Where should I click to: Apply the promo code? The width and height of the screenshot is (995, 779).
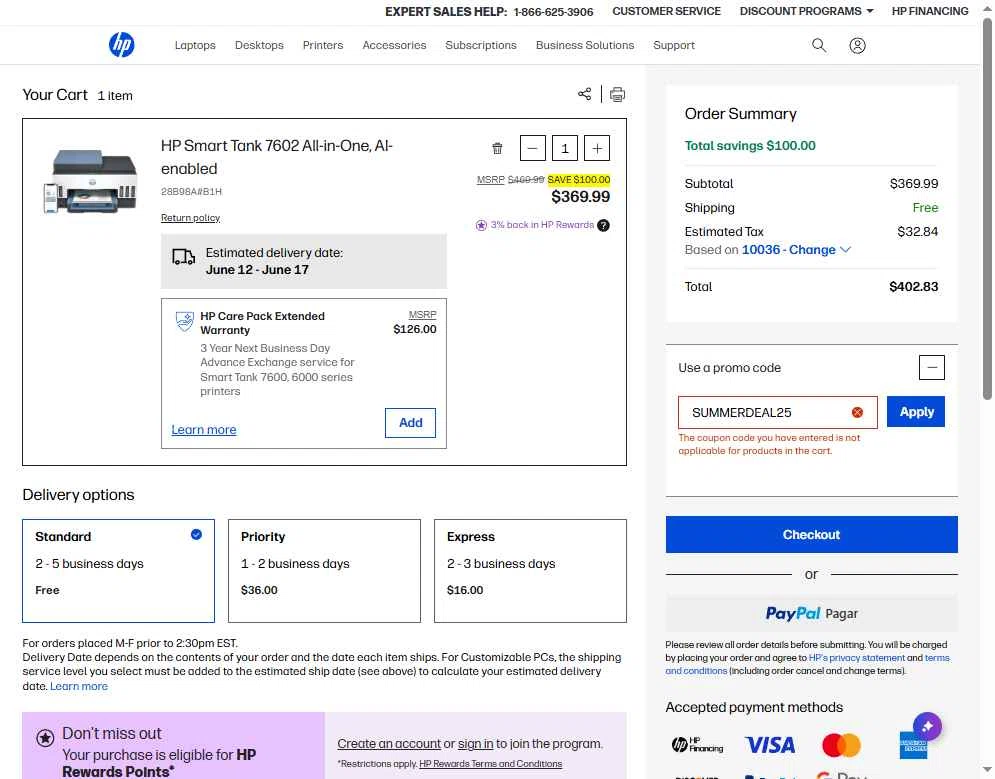(916, 412)
